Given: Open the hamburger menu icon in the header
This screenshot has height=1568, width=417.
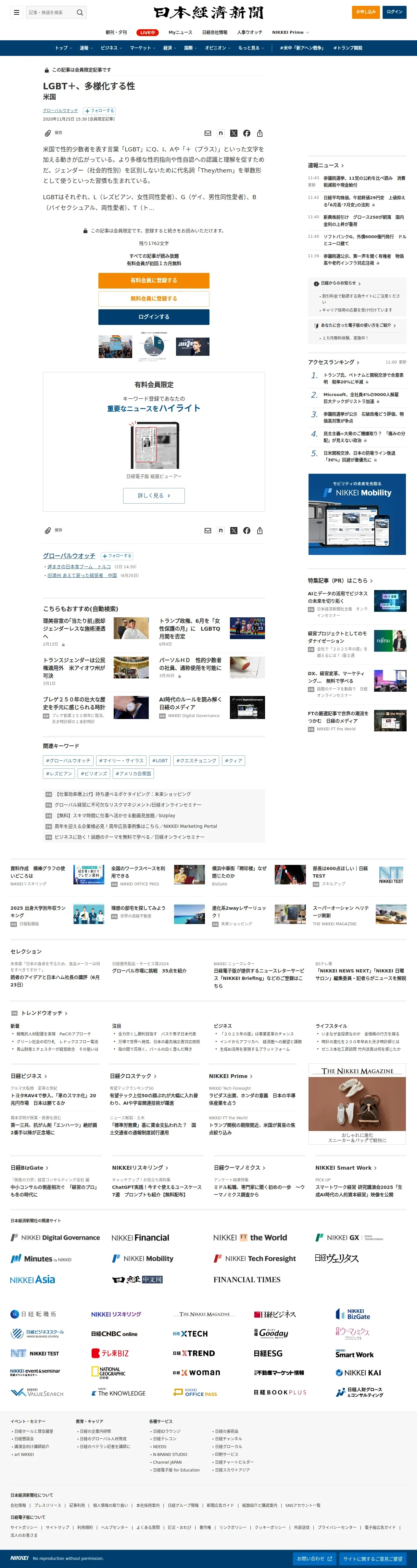Looking at the screenshot, I should [x=17, y=12].
